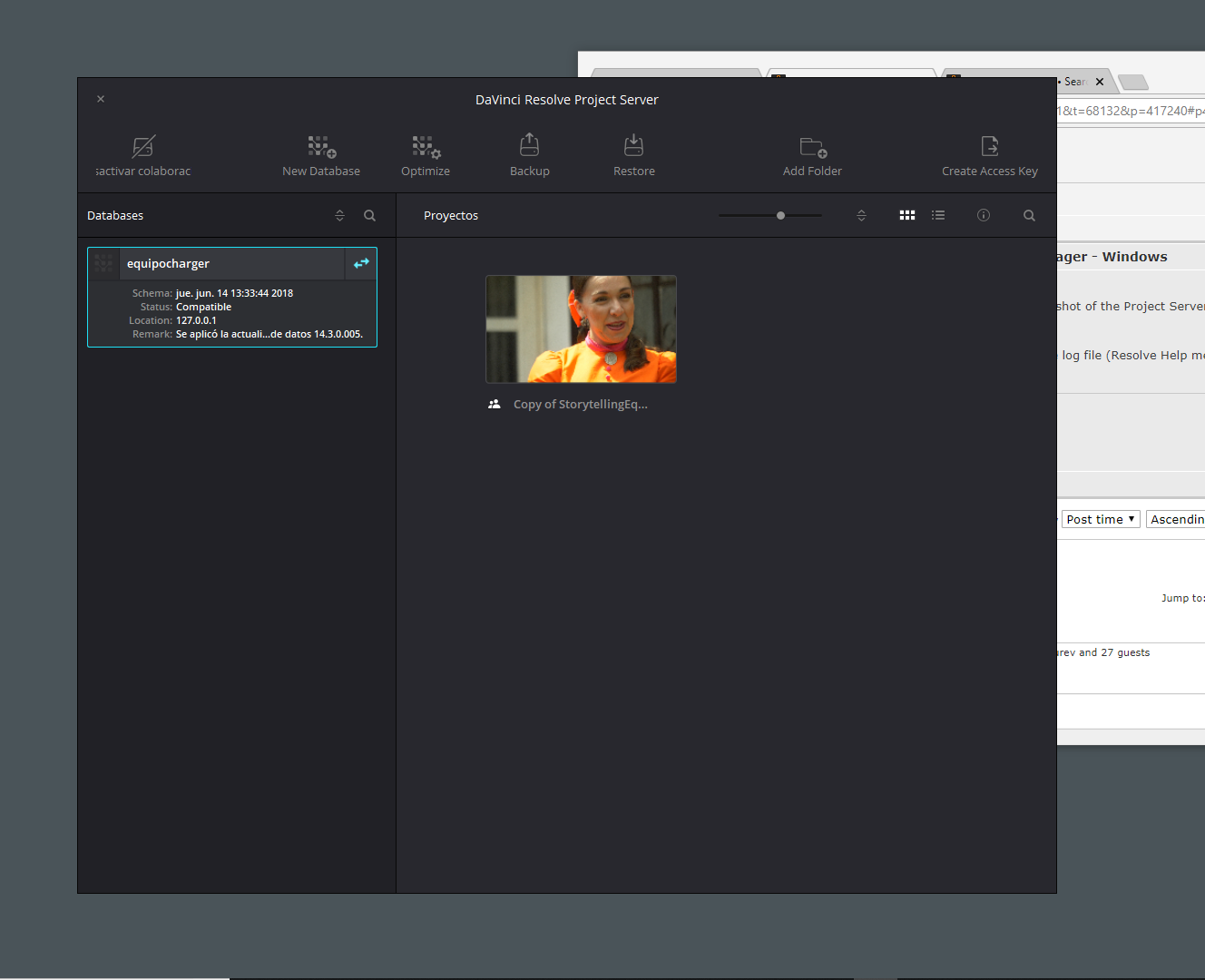Click the Restore database icon
This screenshot has height=980, width=1205.
[x=634, y=145]
